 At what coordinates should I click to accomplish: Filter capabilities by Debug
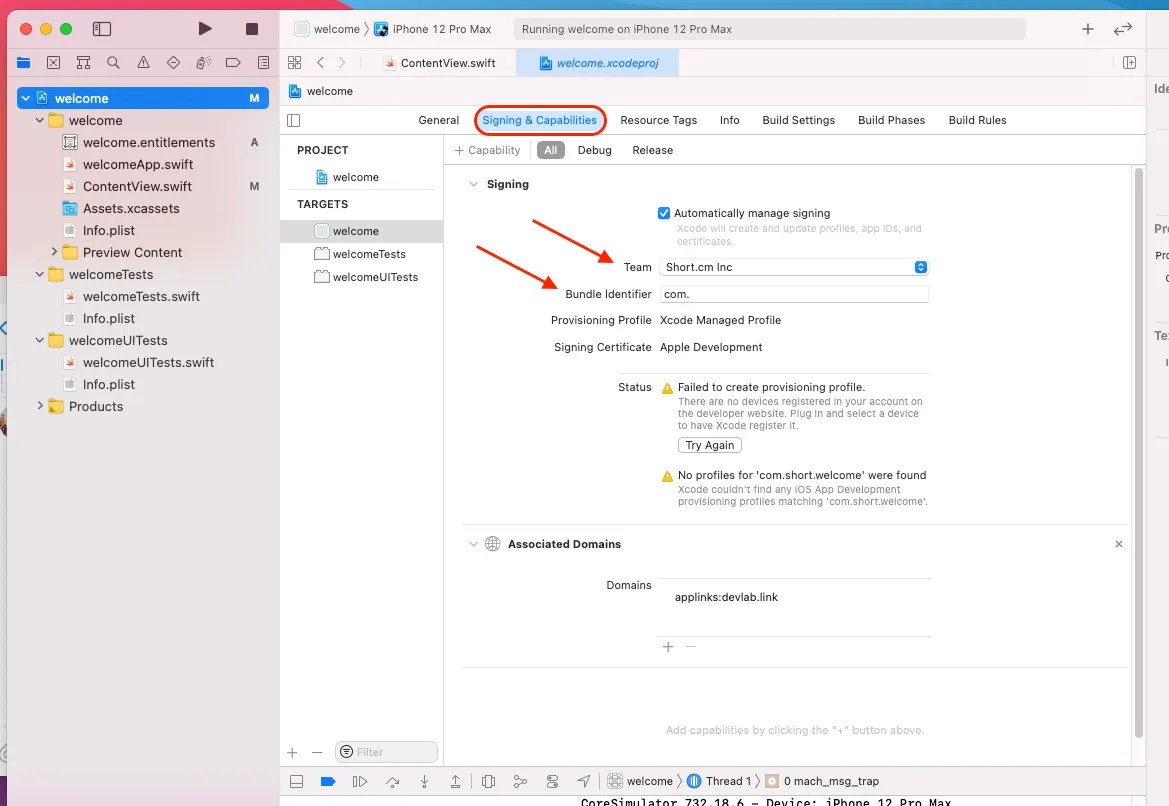point(594,150)
